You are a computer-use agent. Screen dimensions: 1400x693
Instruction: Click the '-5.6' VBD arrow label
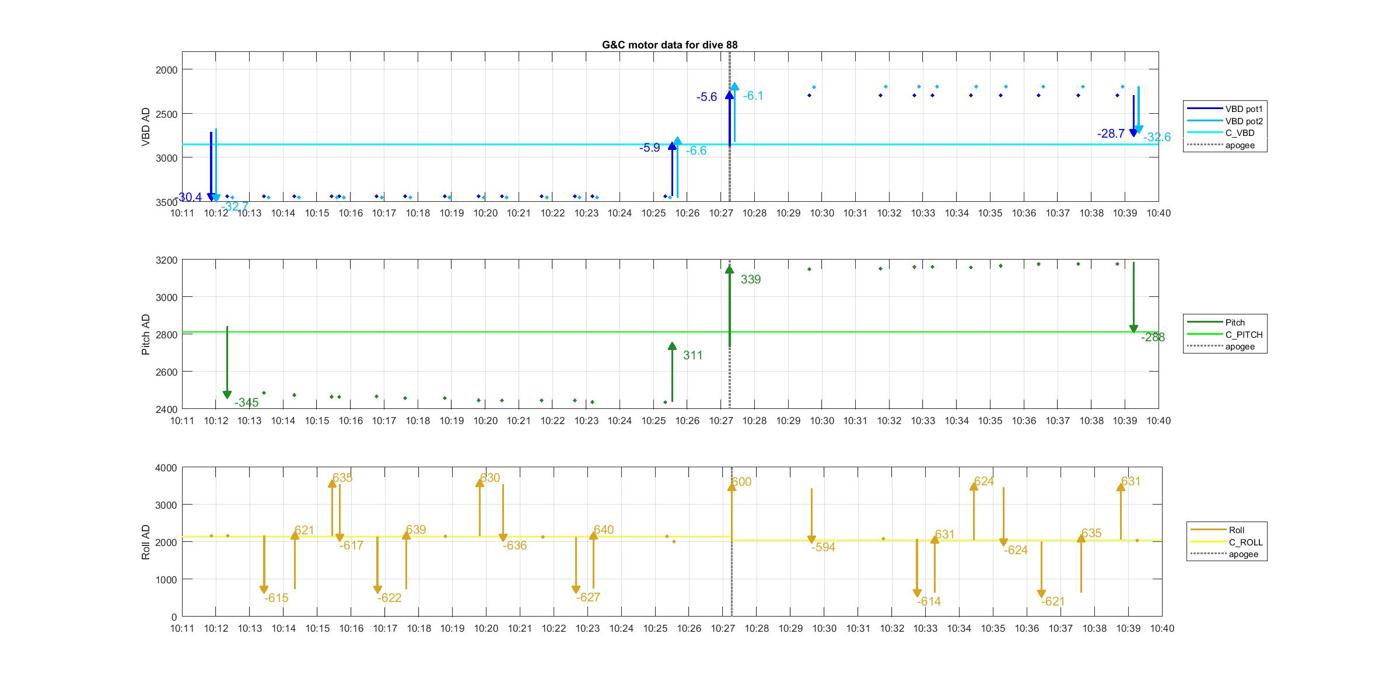[x=707, y=97]
